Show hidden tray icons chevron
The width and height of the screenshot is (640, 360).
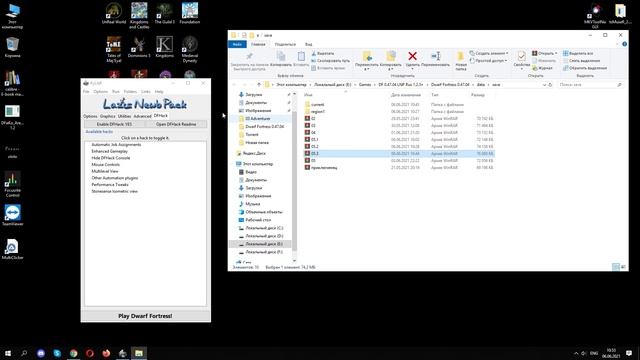576,353
